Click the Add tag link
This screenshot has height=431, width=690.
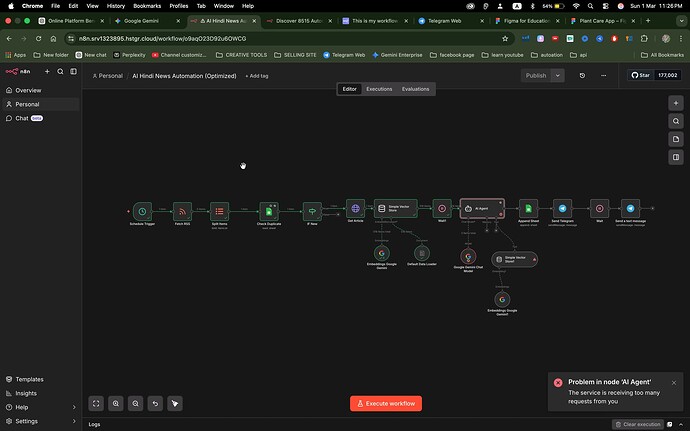(257, 76)
